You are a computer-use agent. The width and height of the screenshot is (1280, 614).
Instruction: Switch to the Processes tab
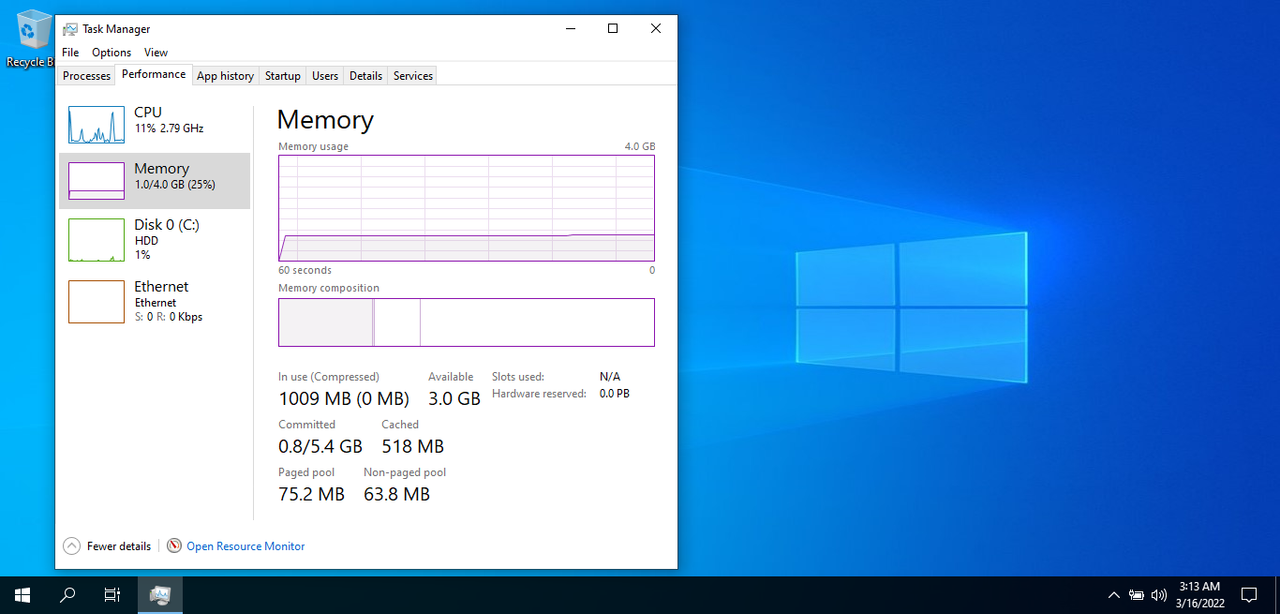(87, 76)
